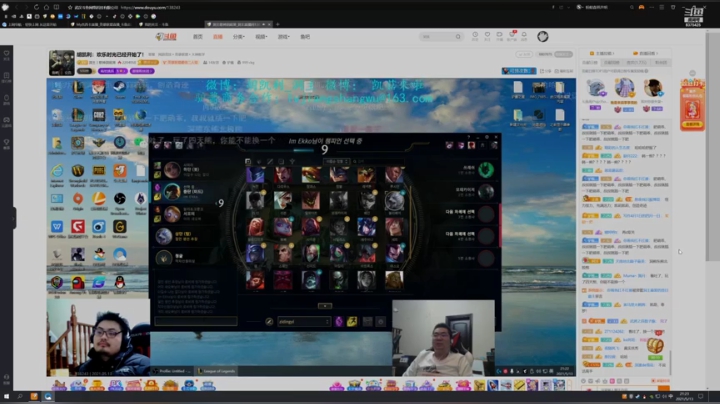Open the browser home page icon
The image size is (720, 404).
pyautogui.click(x=46, y=7)
